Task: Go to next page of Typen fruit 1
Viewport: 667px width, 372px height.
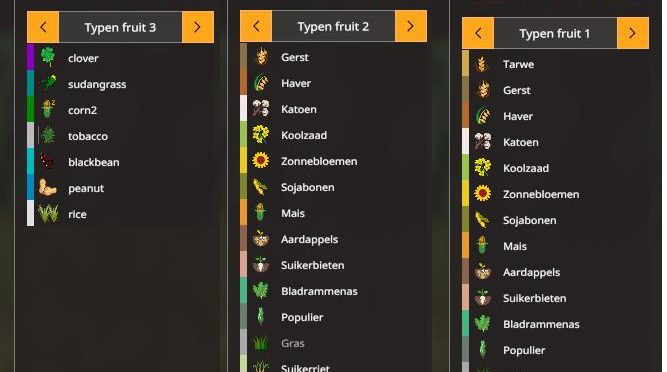Action: 633,33
